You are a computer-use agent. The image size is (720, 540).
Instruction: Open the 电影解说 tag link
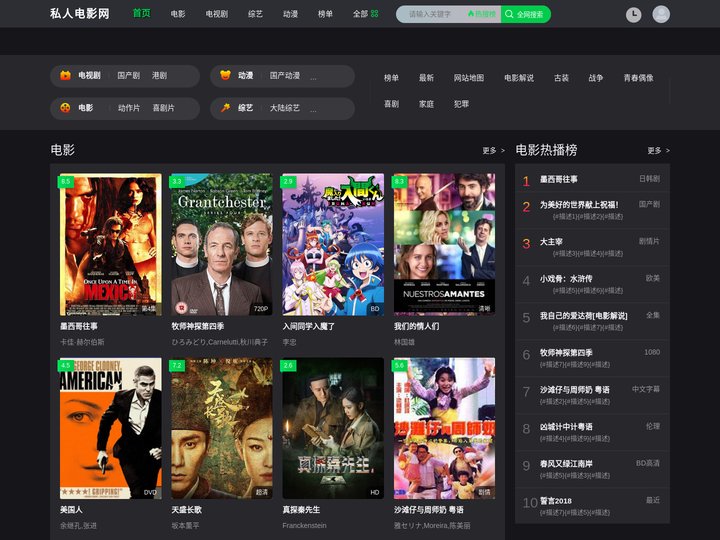pos(519,78)
